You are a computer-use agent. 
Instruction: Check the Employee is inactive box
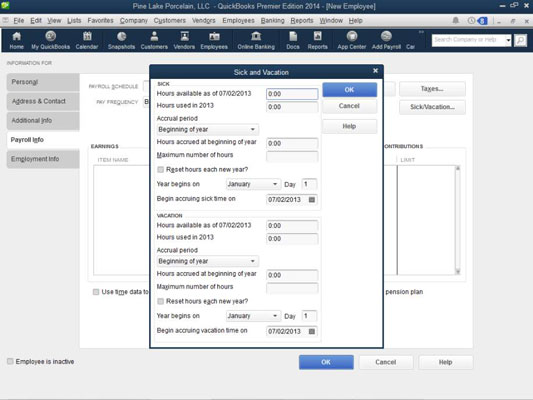[x=10, y=361]
